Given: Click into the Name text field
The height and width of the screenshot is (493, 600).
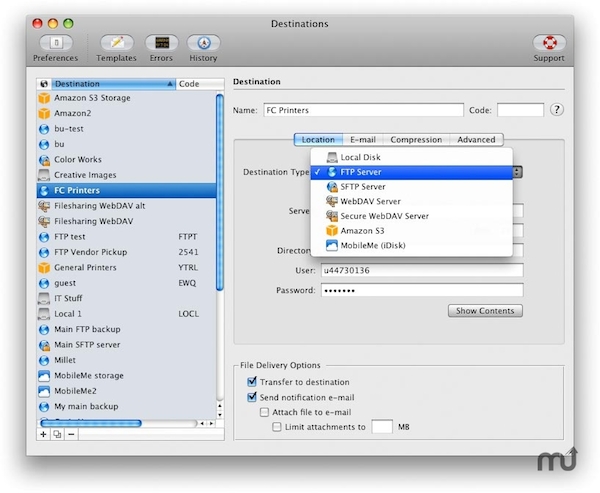Looking at the screenshot, I should (x=363, y=110).
